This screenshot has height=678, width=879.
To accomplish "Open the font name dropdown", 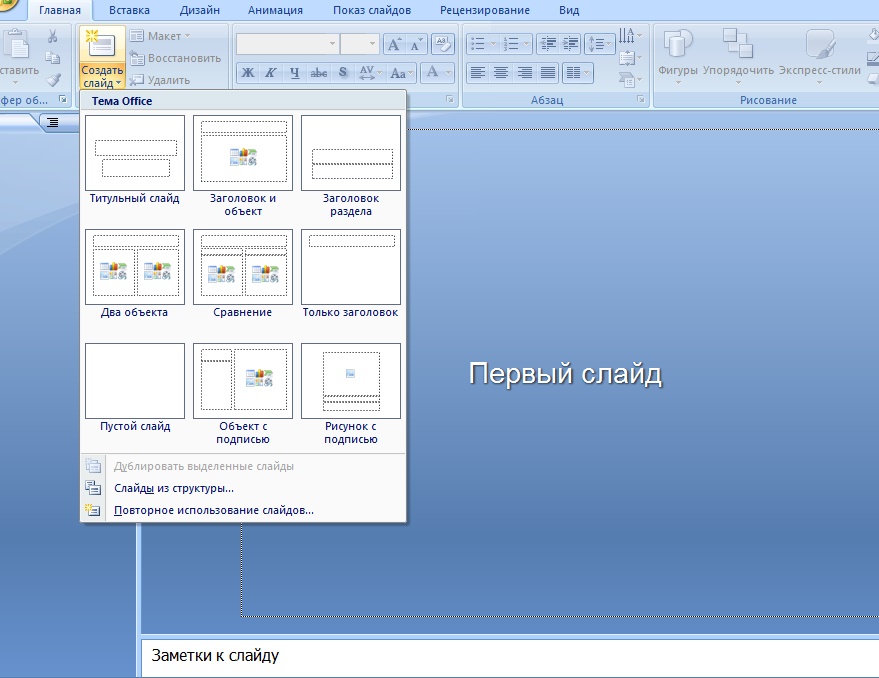I will pyautogui.click(x=332, y=44).
